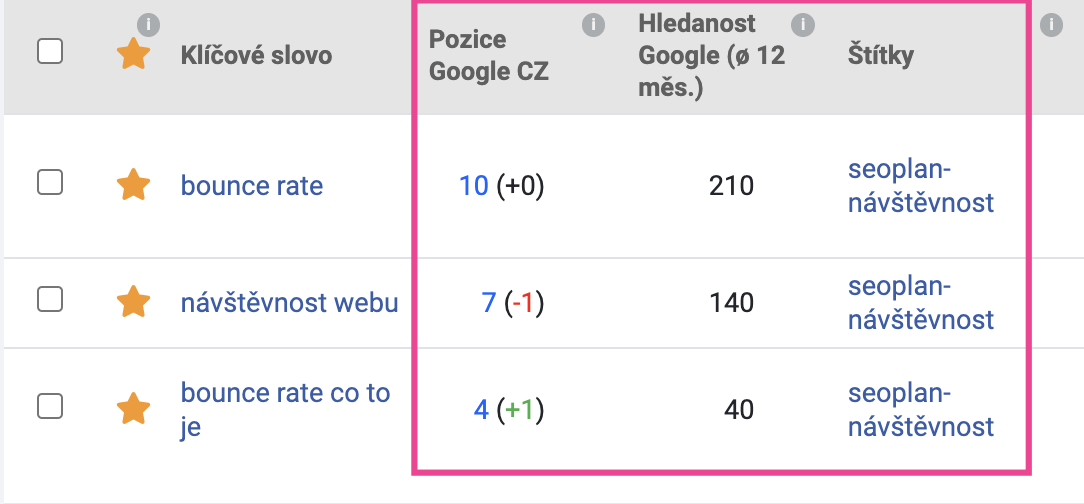Tick the checkbox for the návštěvnost webu row

pyautogui.click(x=50, y=299)
